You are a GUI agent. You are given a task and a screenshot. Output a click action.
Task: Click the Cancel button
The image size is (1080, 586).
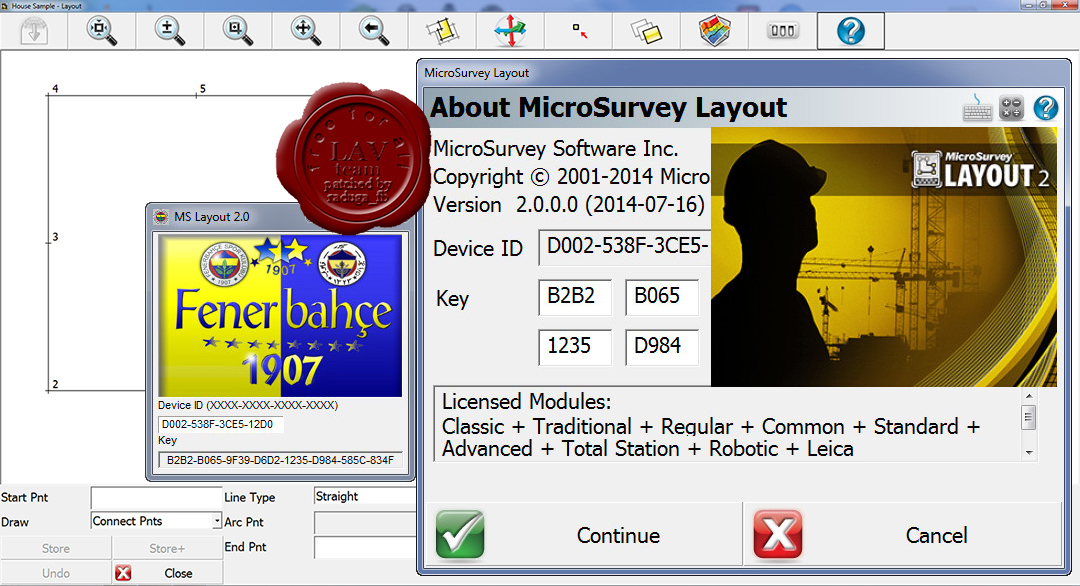coord(904,534)
